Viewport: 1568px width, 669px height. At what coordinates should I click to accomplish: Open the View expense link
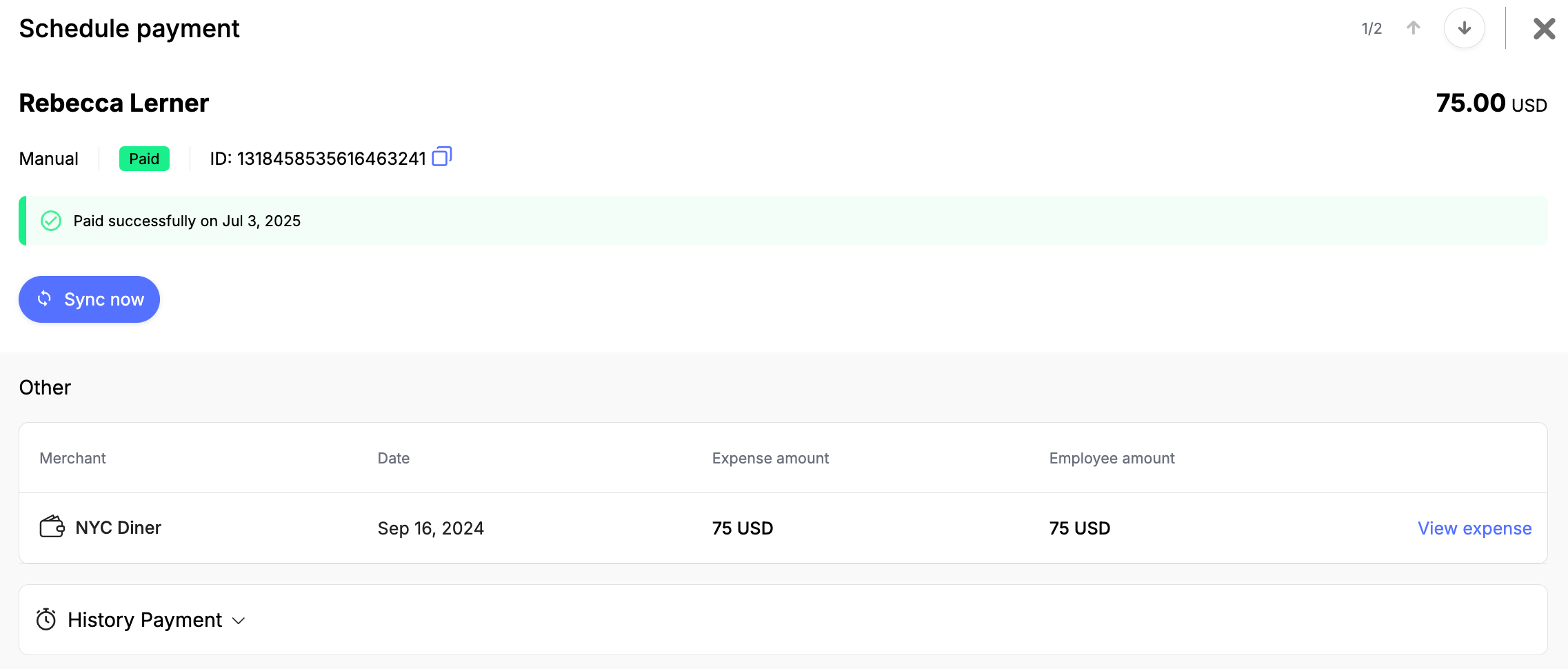pyautogui.click(x=1474, y=528)
